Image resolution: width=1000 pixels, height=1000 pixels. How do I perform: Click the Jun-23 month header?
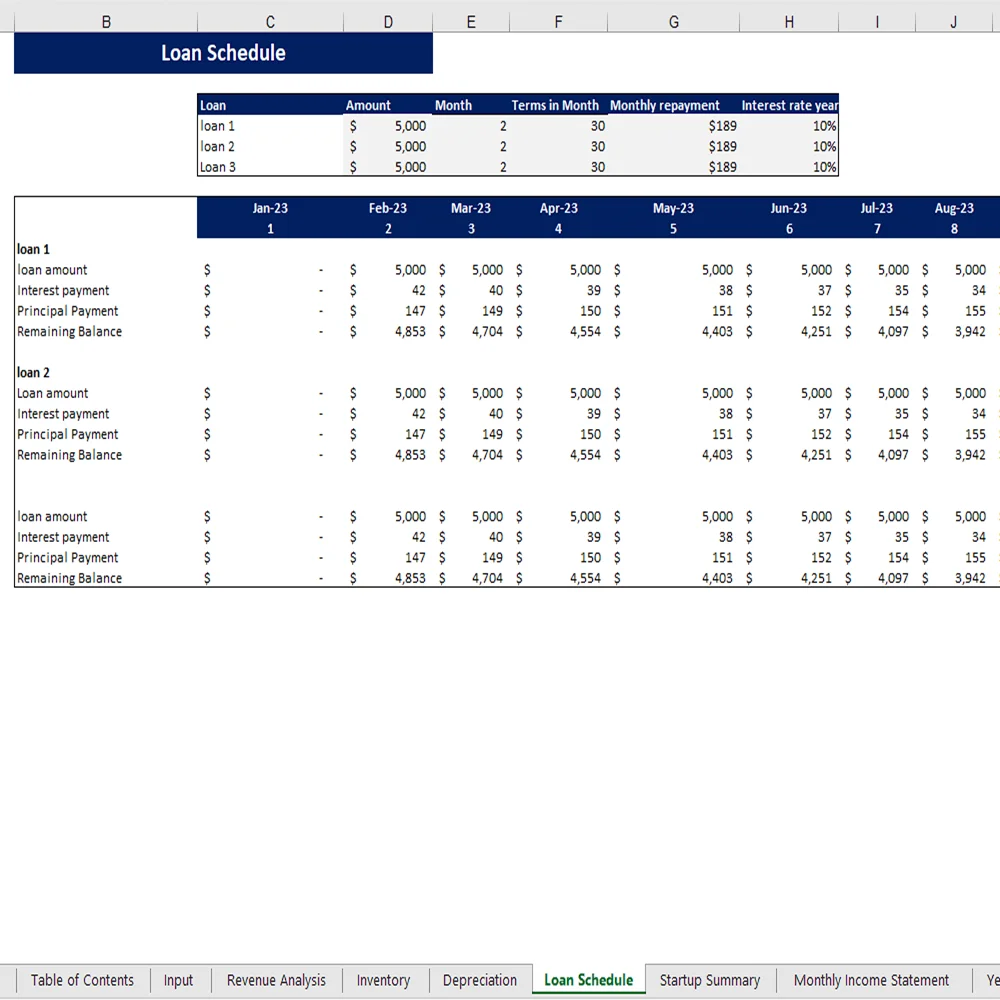point(789,208)
